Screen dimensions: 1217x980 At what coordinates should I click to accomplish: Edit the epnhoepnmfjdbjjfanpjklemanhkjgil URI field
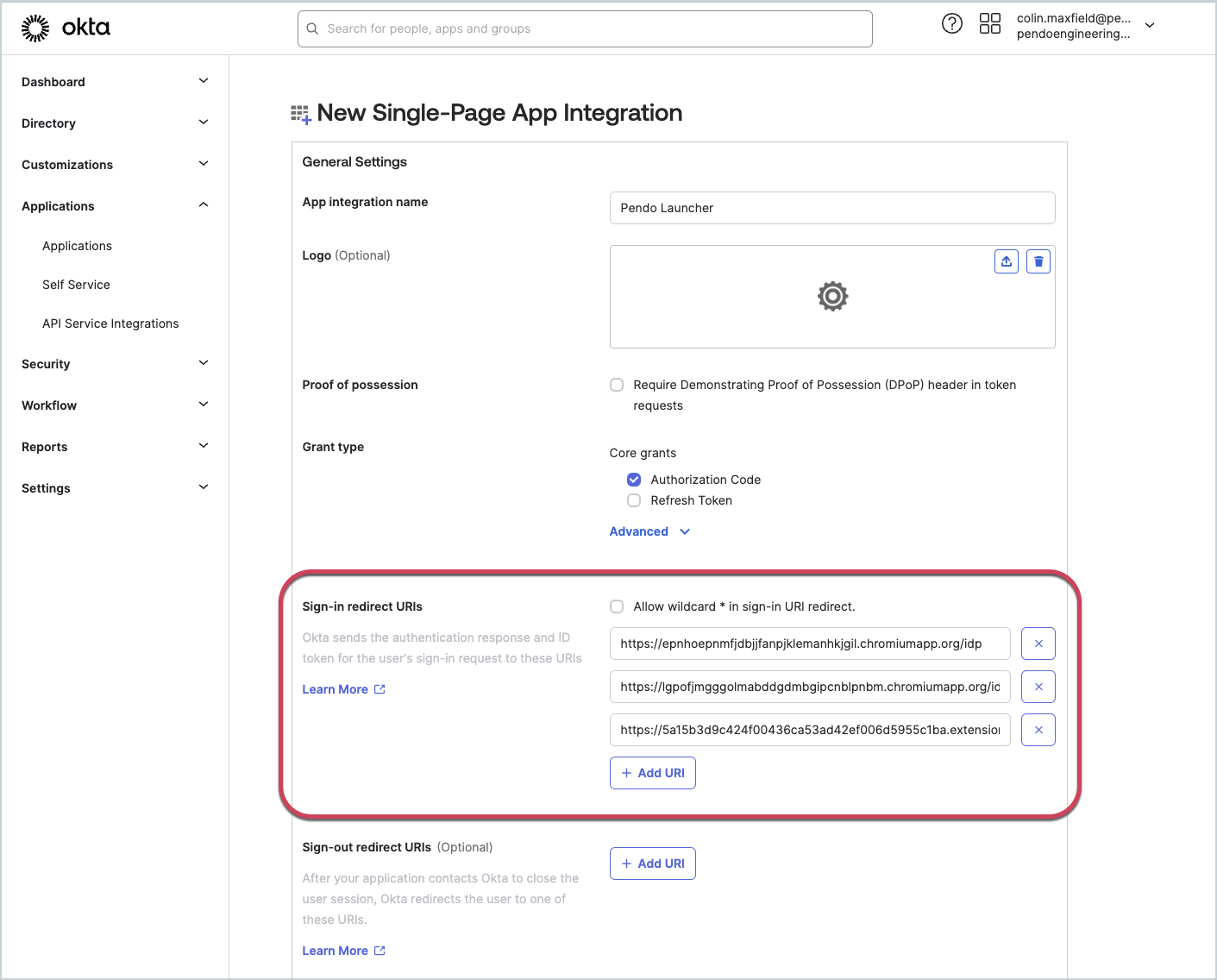point(810,644)
